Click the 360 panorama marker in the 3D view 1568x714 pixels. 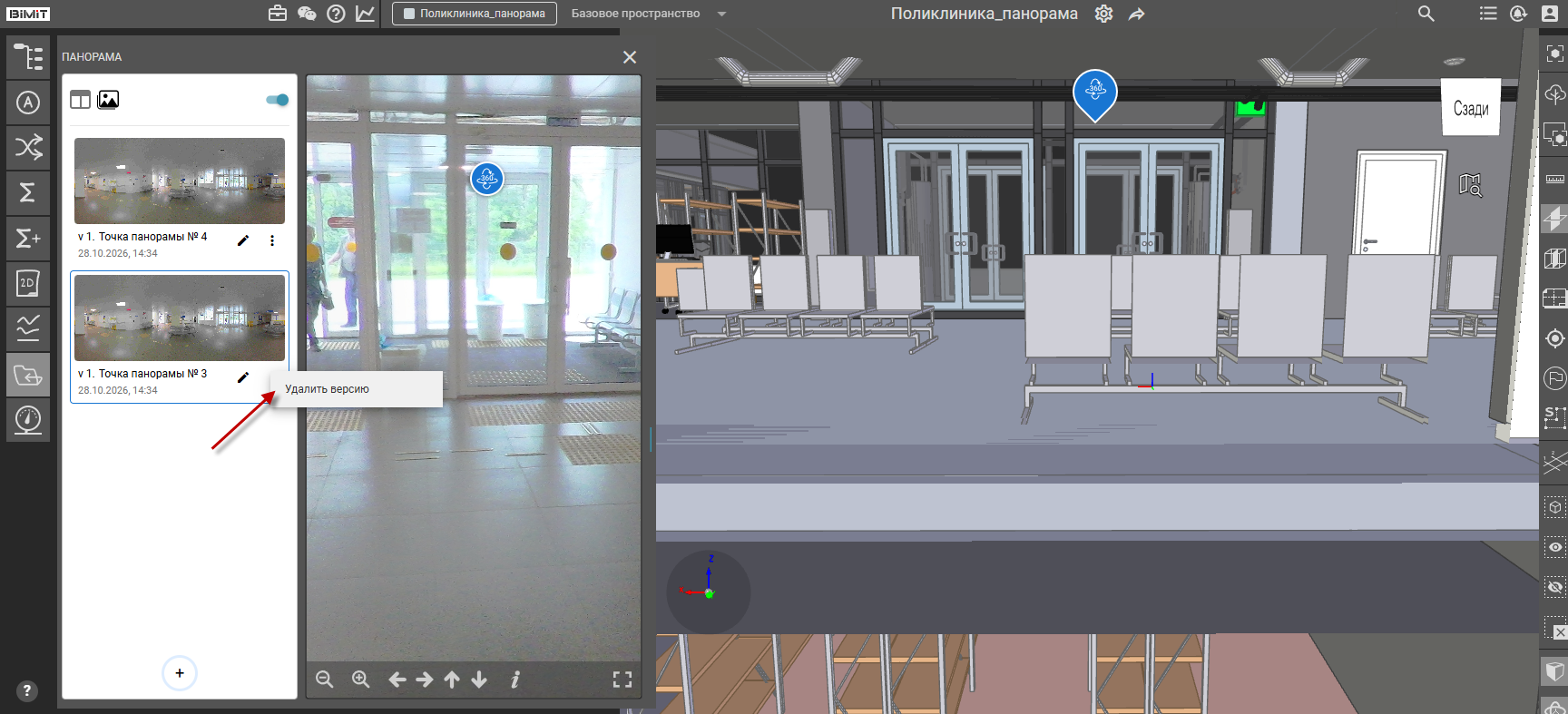tap(1095, 93)
